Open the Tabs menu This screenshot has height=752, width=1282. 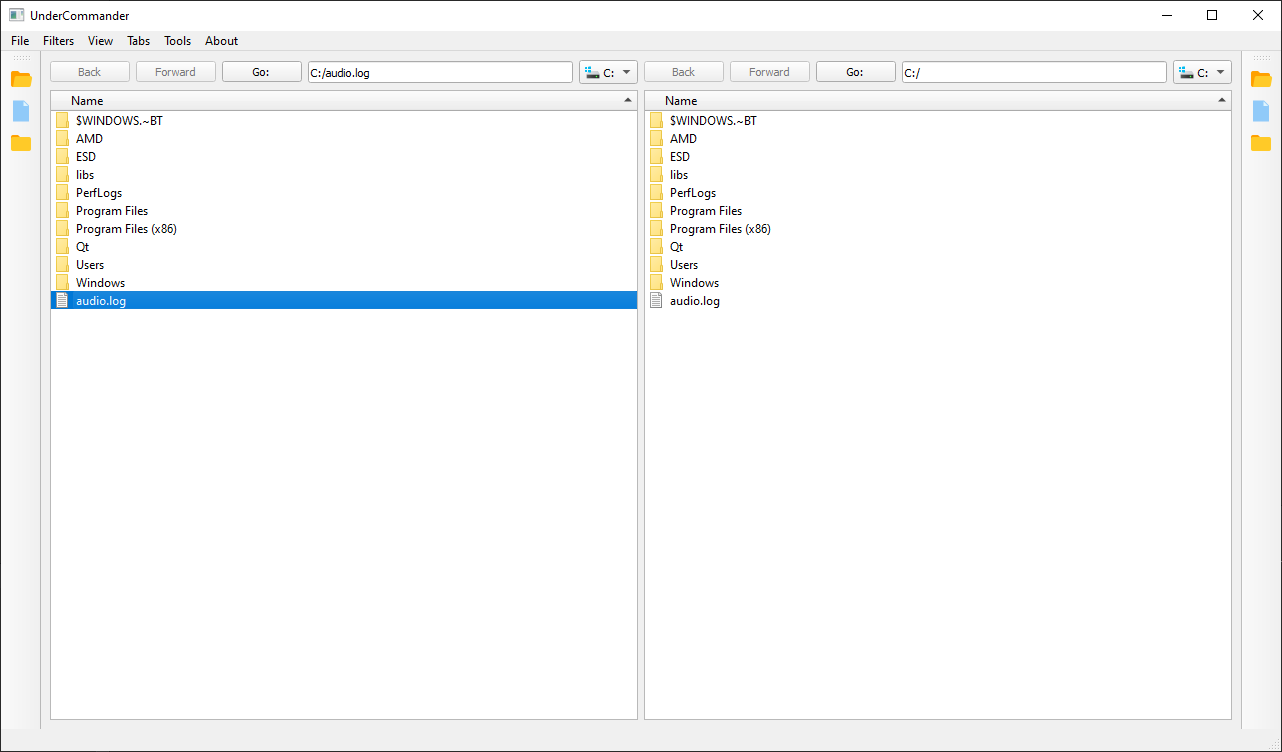(139, 41)
